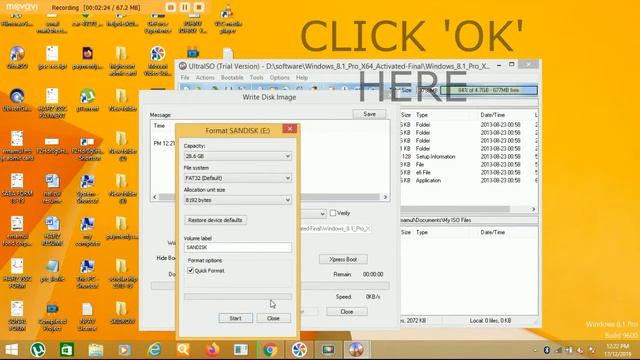Open the Options menu in UltraISO
640x360 pixels.
click(x=280, y=78)
